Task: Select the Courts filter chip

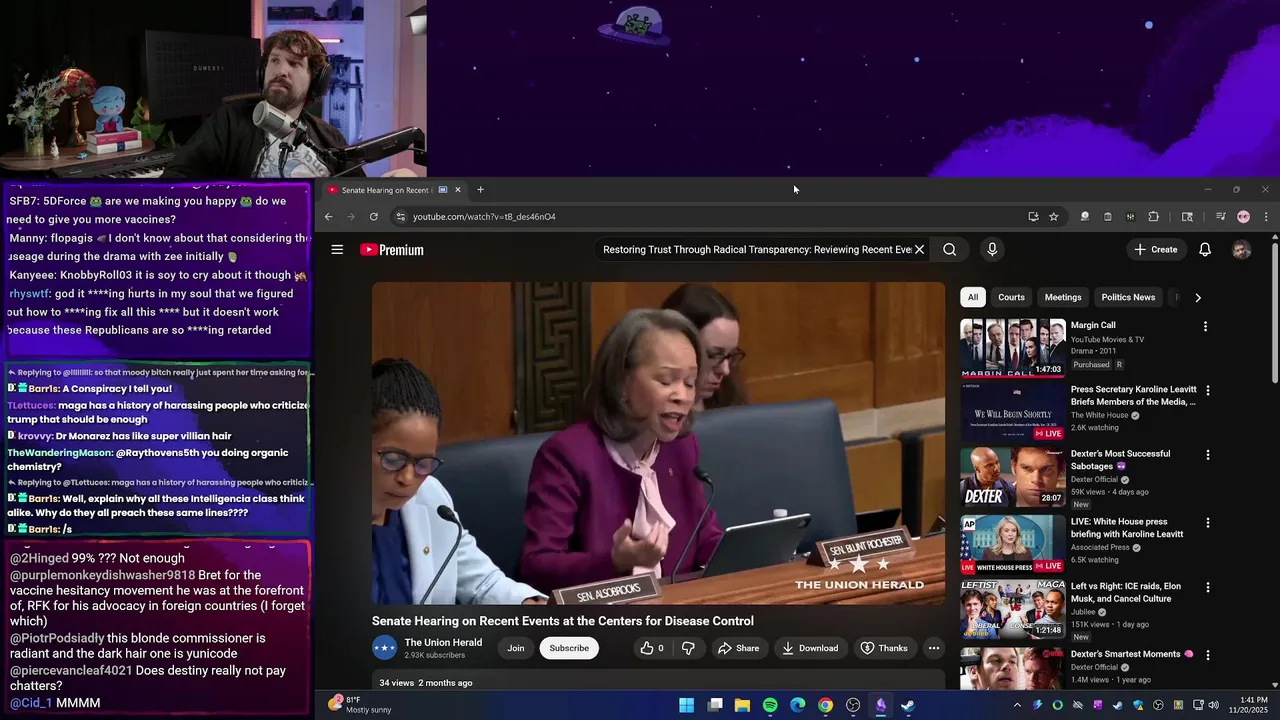Action: (1011, 297)
